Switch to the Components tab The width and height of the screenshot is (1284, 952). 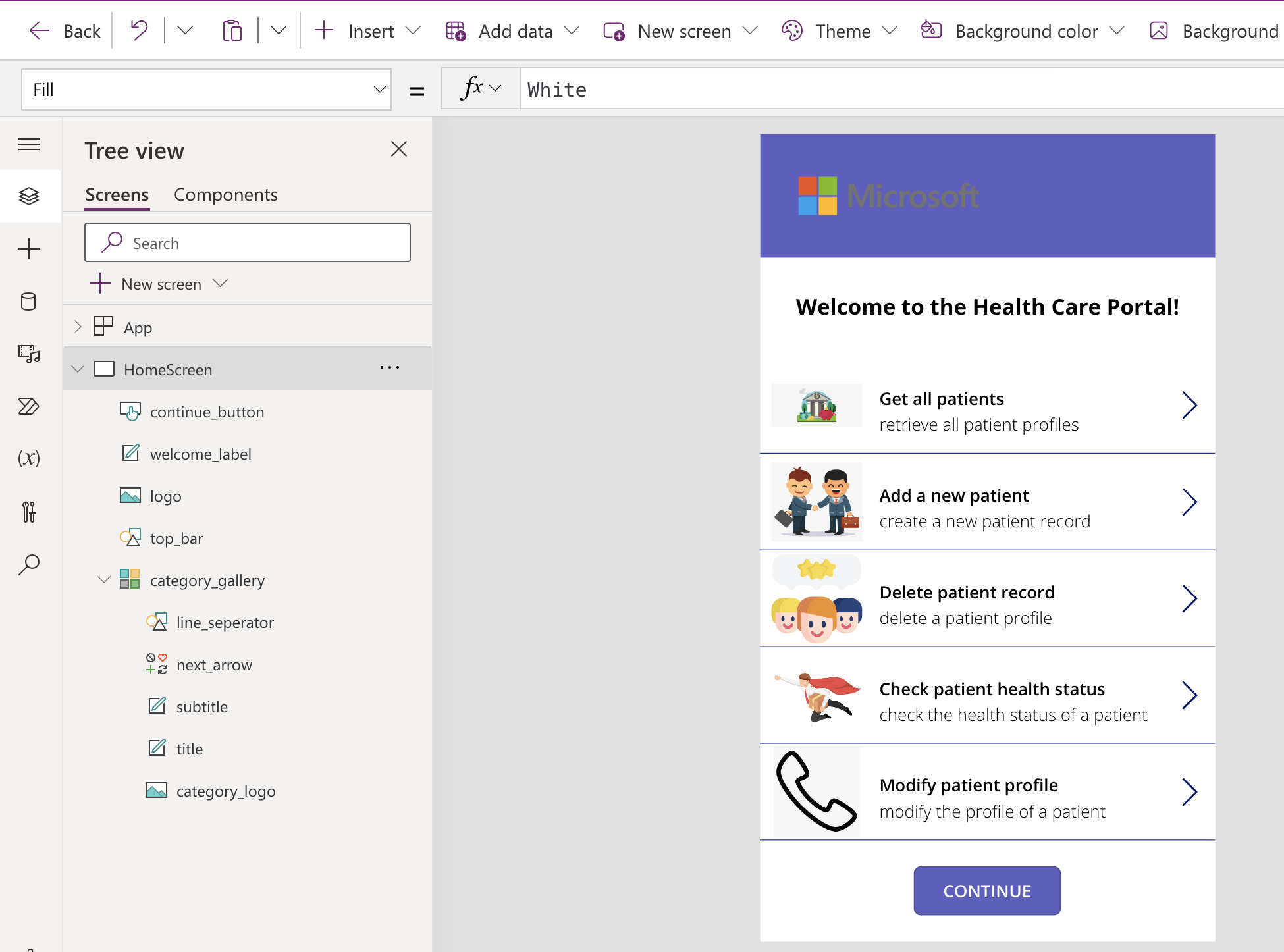[226, 195]
